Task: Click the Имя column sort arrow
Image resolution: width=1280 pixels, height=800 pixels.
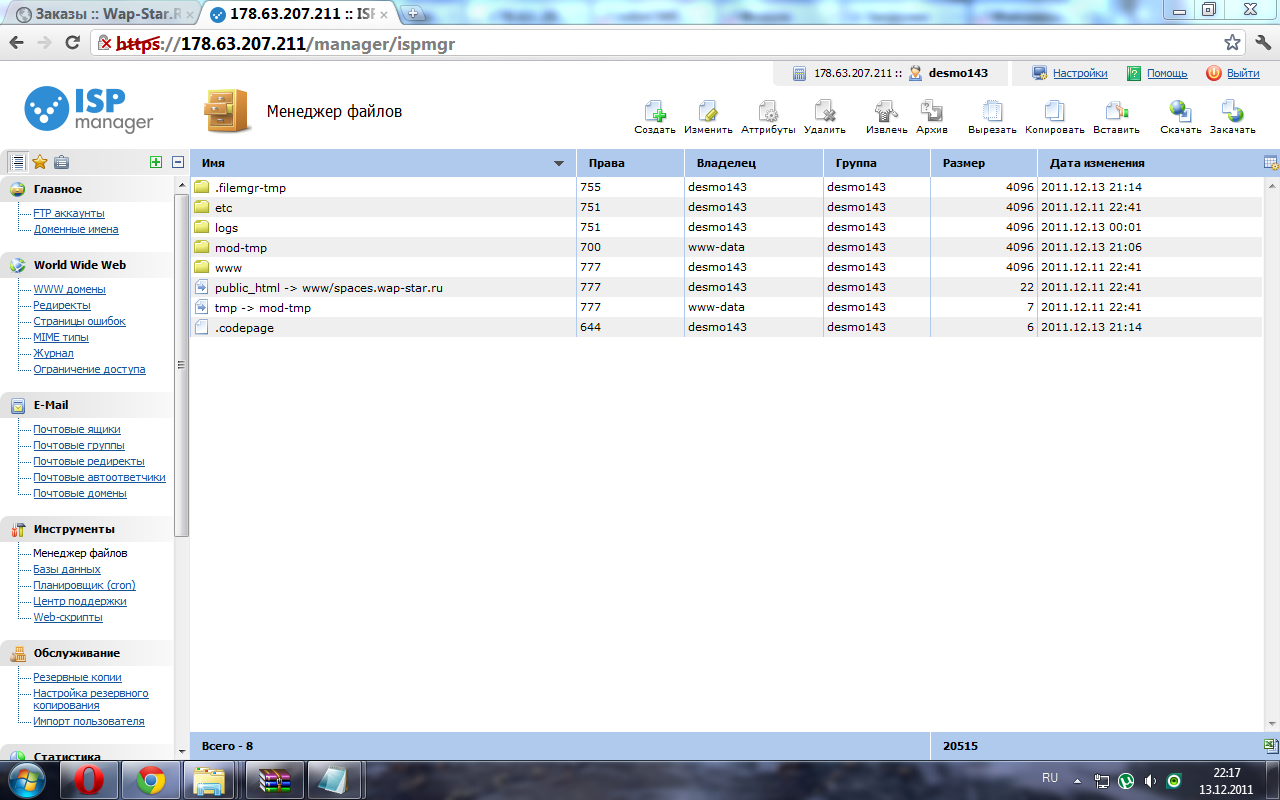Action: [x=559, y=163]
